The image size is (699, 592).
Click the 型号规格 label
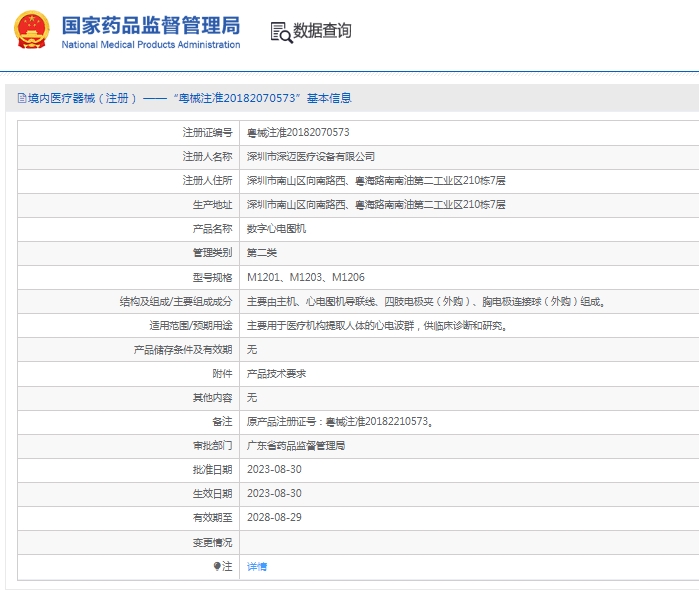pos(212,277)
